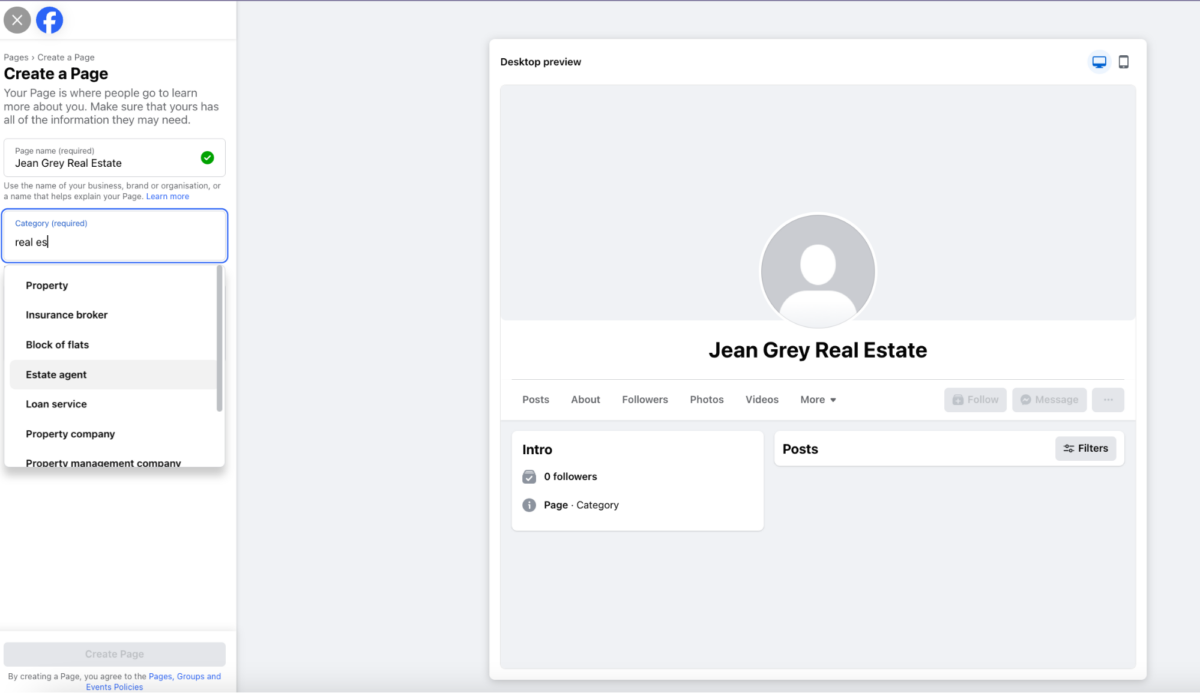1200x693 pixels.
Task: Open the Learn more link
Action: tap(167, 196)
